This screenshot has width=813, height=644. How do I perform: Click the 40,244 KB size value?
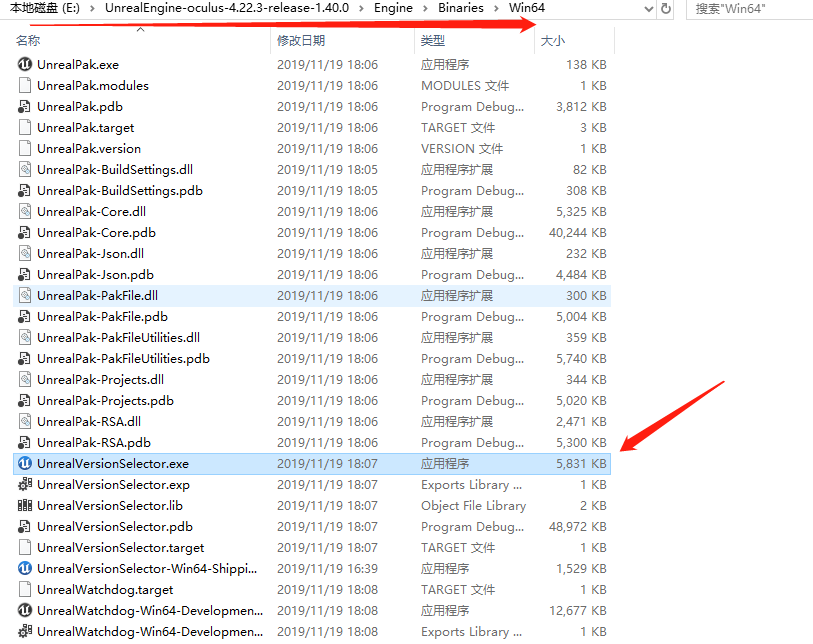click(x=578, y=233)
